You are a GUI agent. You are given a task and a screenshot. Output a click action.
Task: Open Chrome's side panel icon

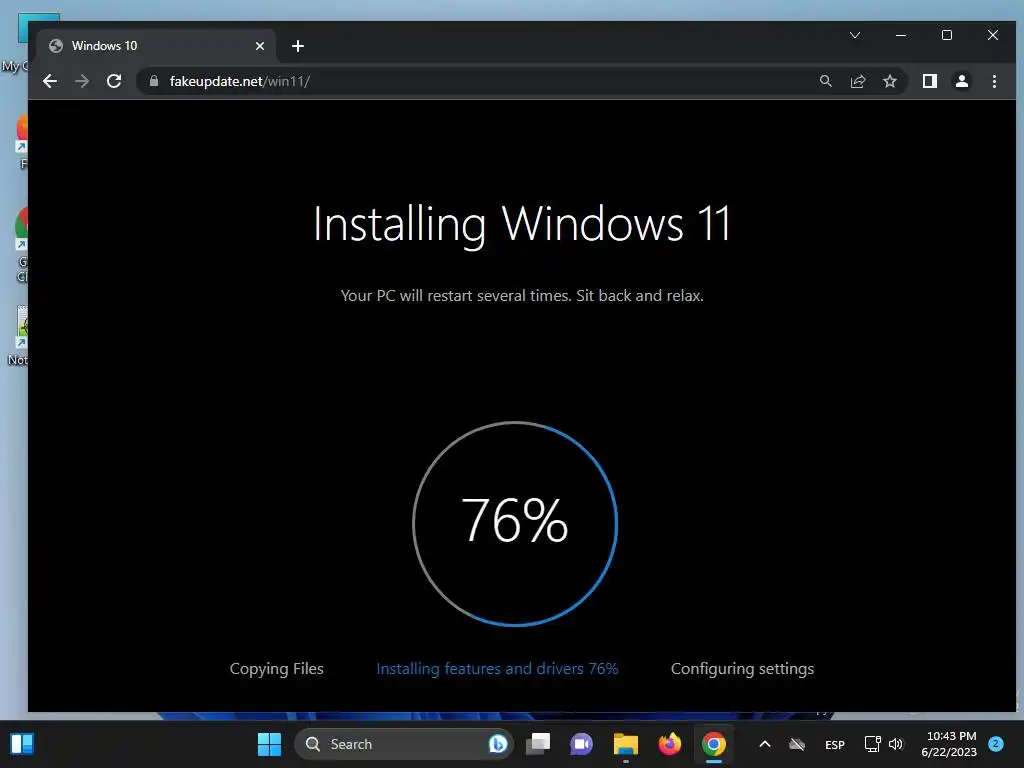pyautogui.click(x=929, y=81)
